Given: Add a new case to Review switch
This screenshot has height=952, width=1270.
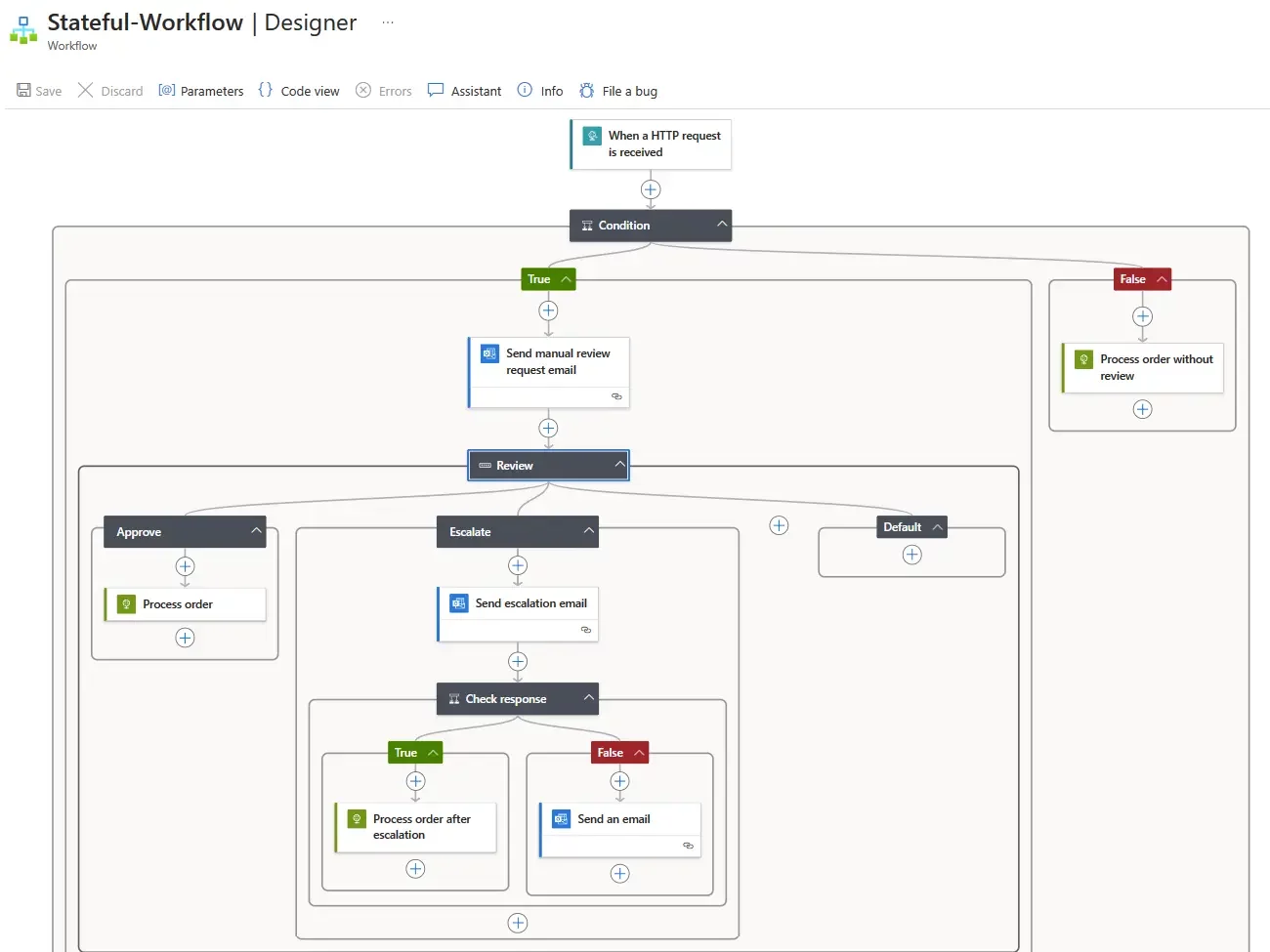Looking at the screenshot, I should (779, 525).
